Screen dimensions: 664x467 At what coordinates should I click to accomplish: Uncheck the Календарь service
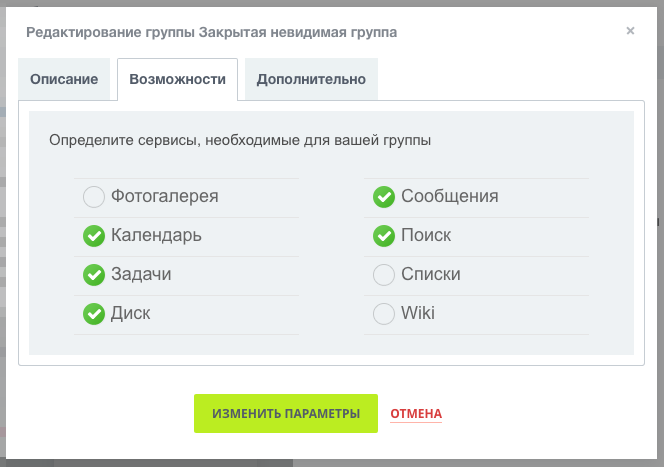coord(94,236)
